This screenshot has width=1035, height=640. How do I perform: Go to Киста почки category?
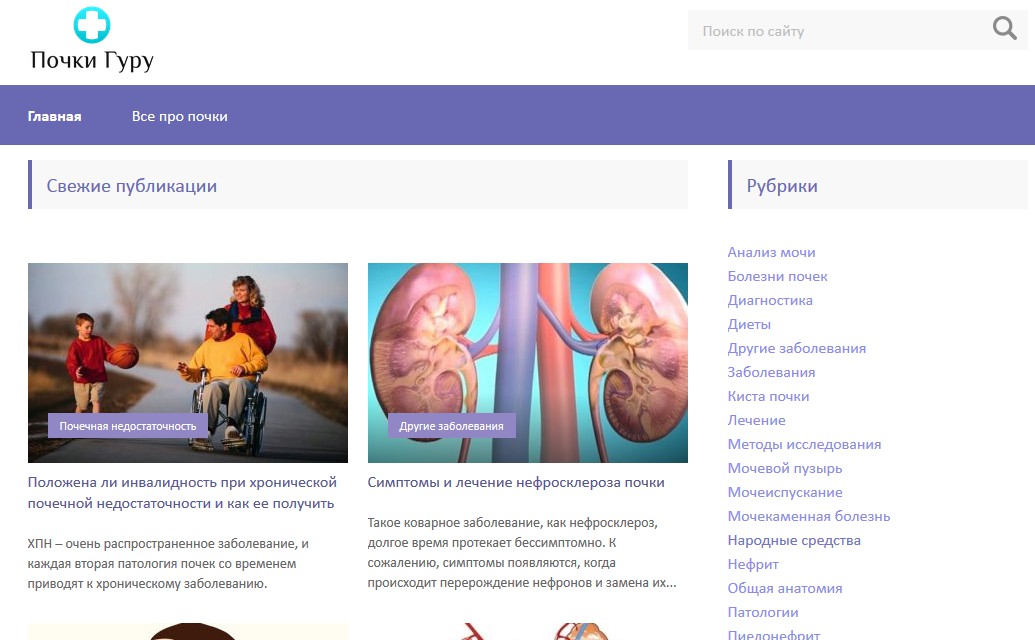tap(768, 397)
